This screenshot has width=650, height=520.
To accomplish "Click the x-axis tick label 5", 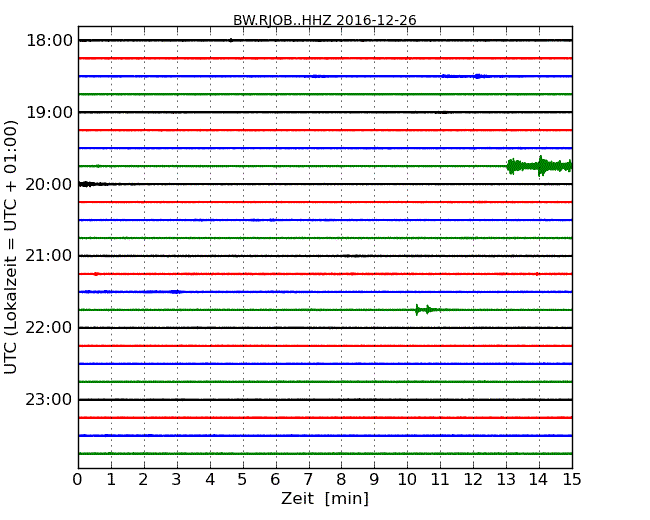I will tap(243, 480).
